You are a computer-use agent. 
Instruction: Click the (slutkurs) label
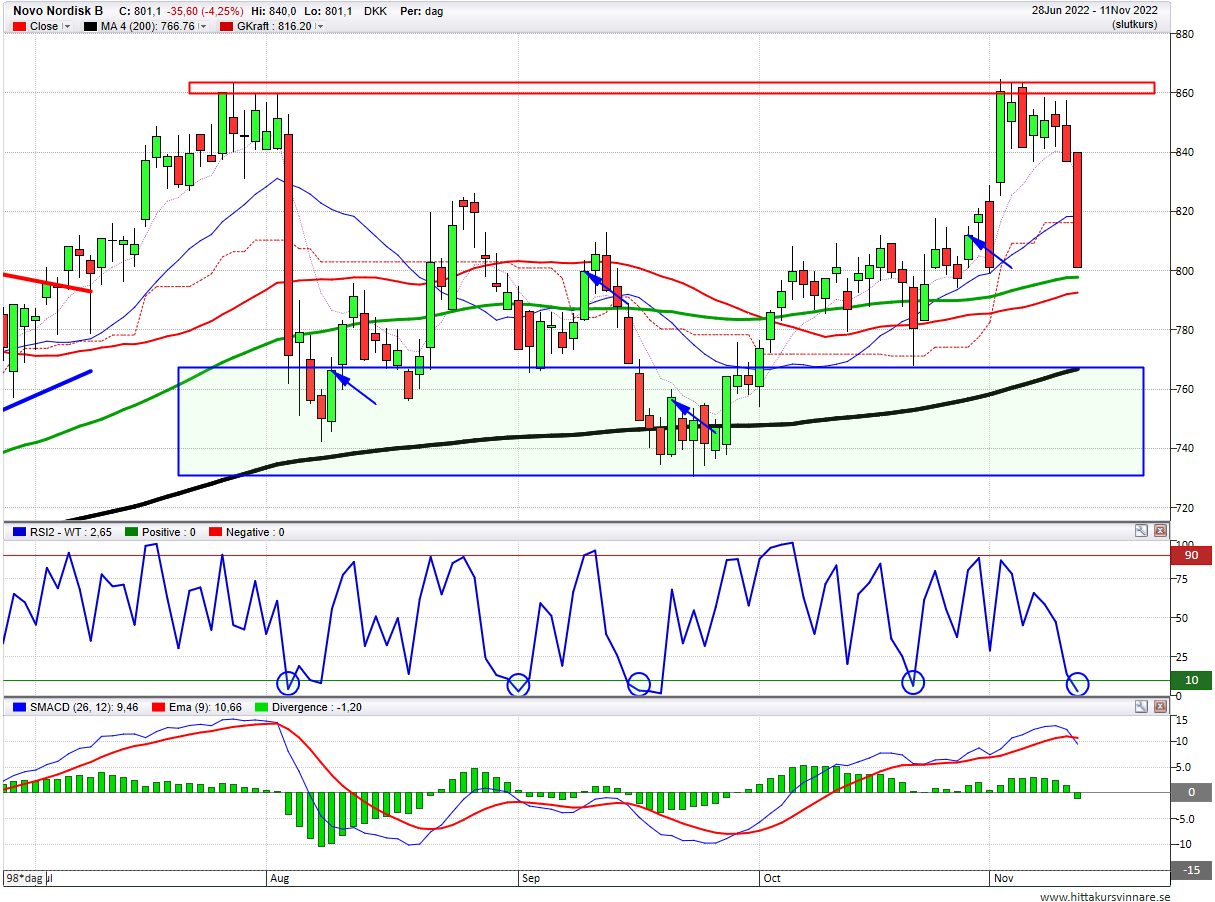pos(1134,24)
